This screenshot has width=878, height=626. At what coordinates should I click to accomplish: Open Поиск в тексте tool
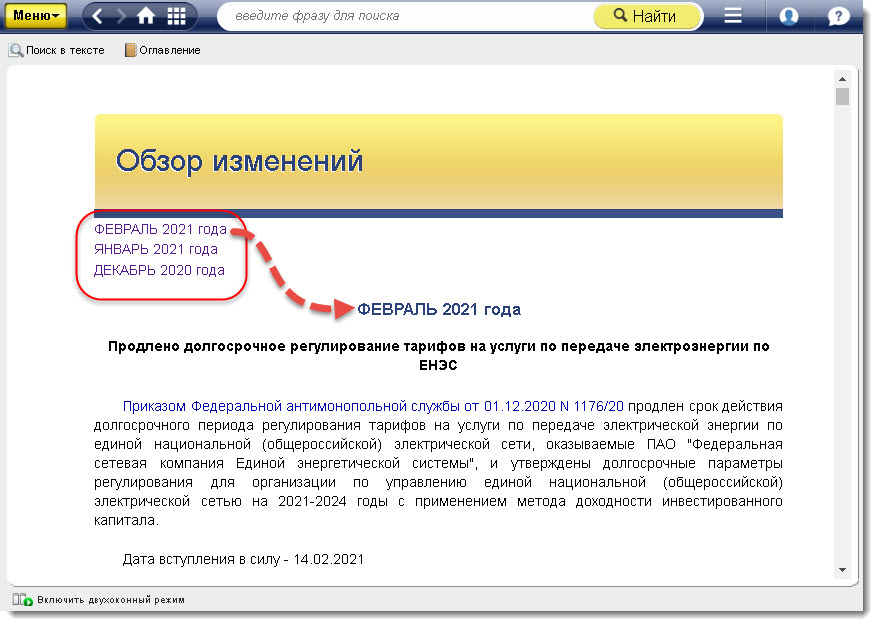coord(57,50)
